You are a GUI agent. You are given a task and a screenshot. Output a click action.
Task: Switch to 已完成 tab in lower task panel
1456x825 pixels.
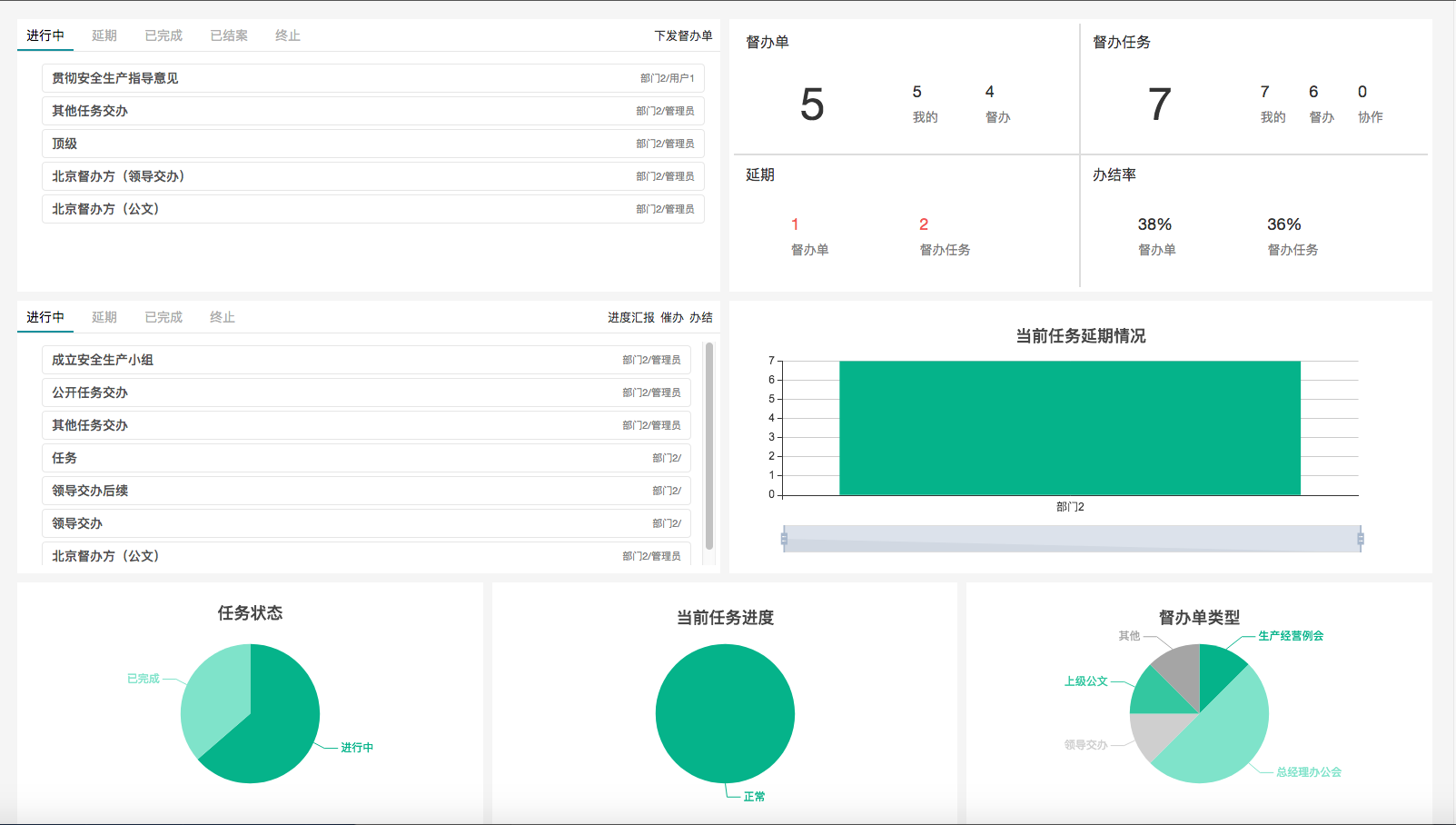[x=163, y=317]
